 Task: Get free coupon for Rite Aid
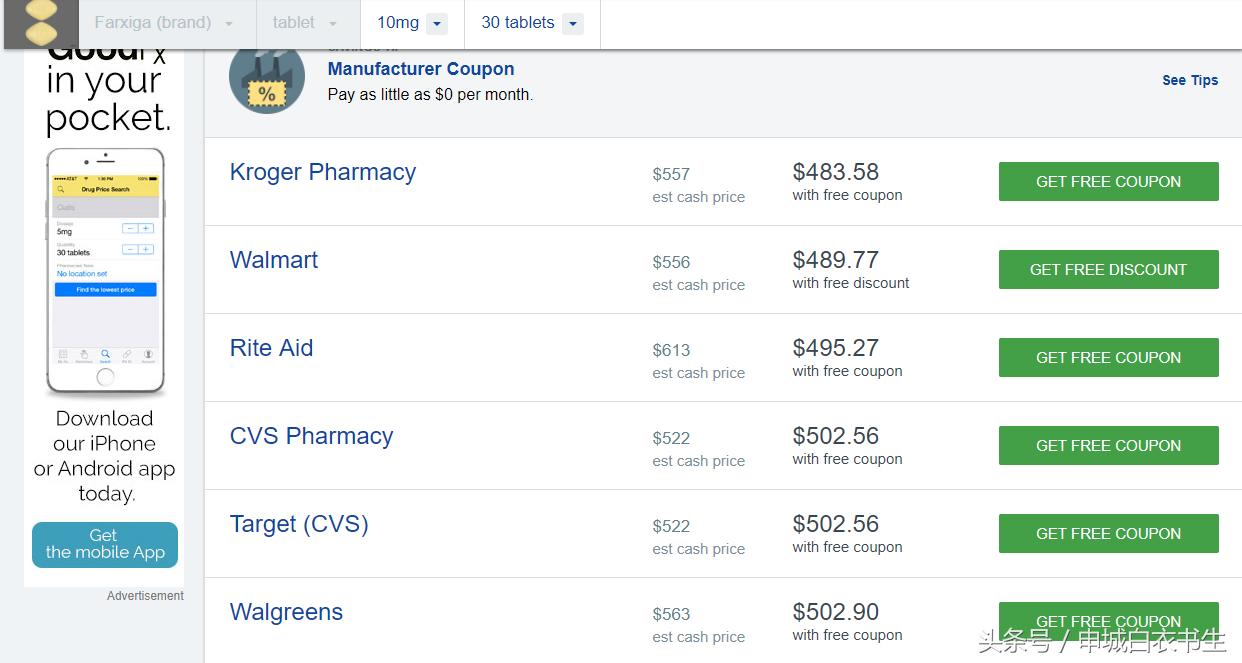(1108, 358)
